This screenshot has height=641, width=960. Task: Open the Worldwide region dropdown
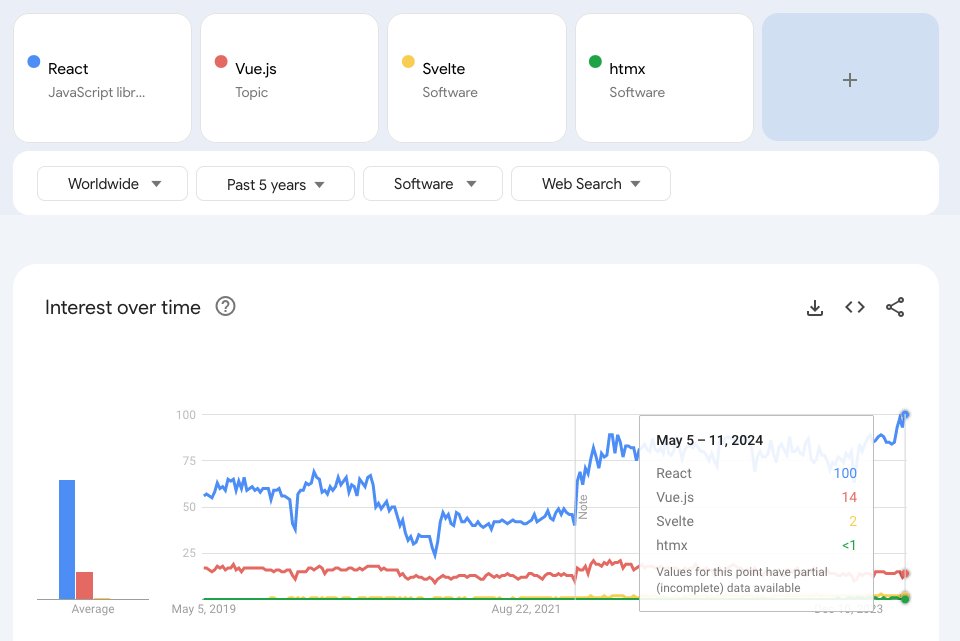click(113, 184)
